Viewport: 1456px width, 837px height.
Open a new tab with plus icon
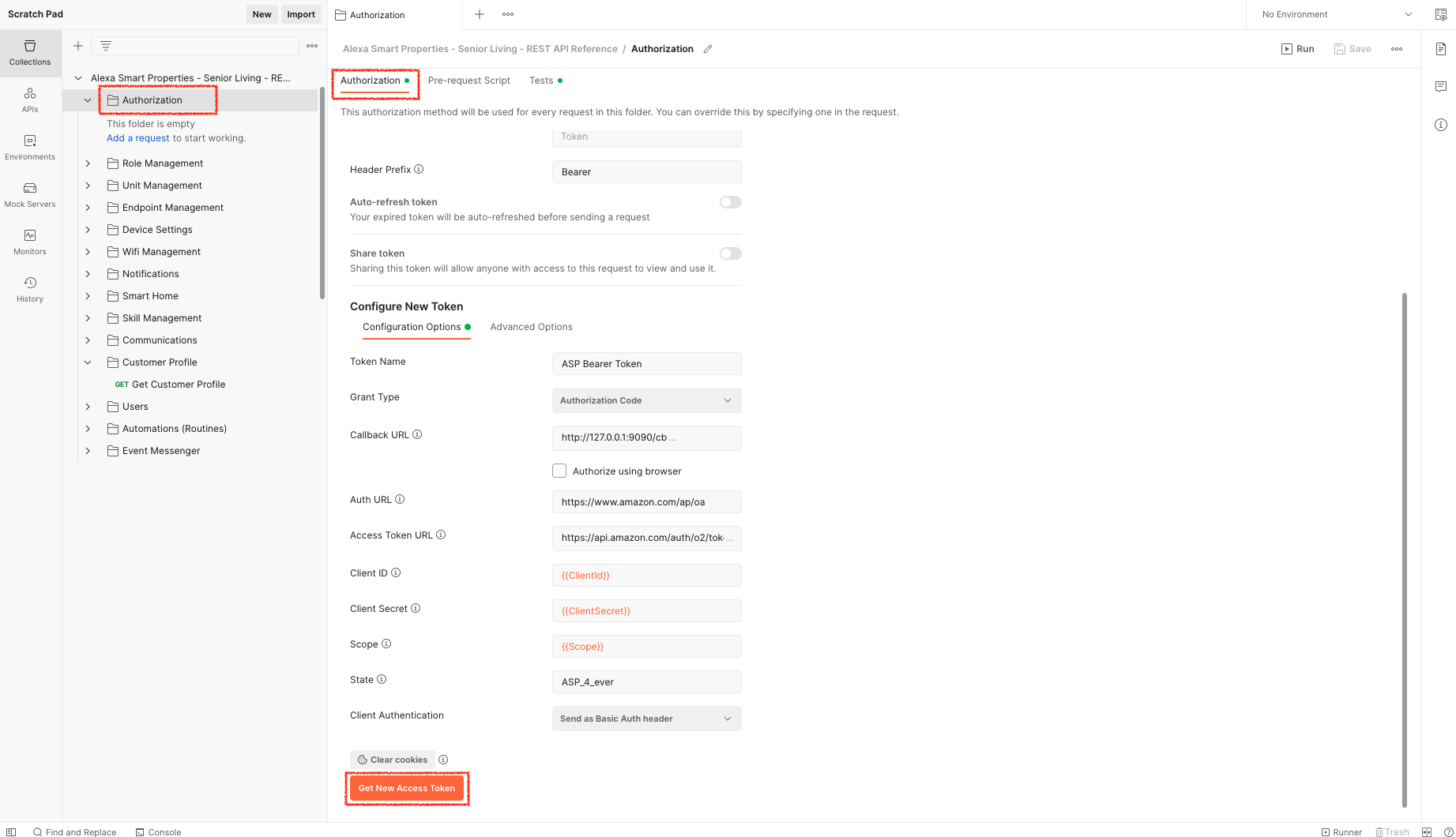(x=480, y=14)
